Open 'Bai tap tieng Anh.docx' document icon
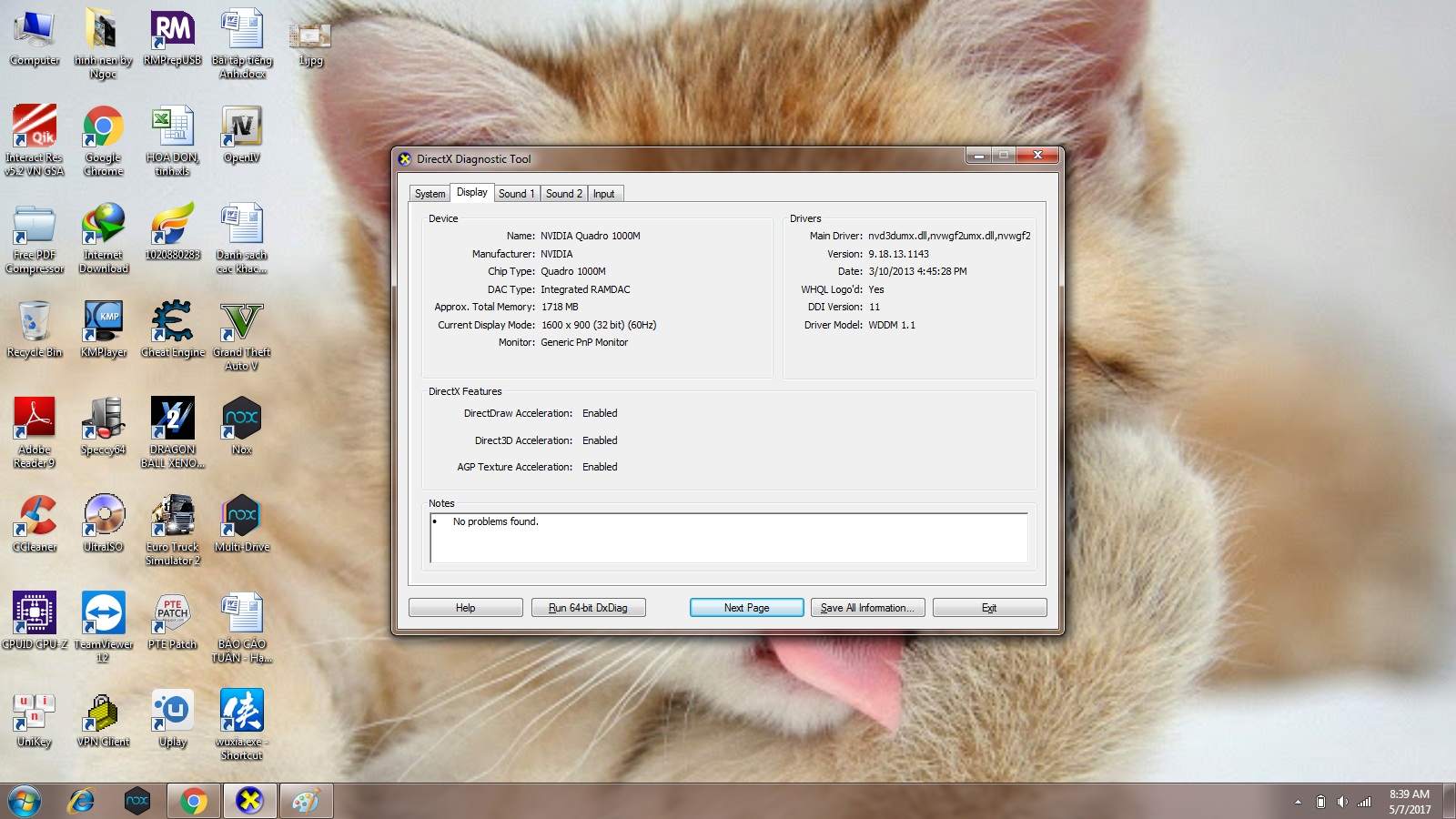 tap(242, 43)
